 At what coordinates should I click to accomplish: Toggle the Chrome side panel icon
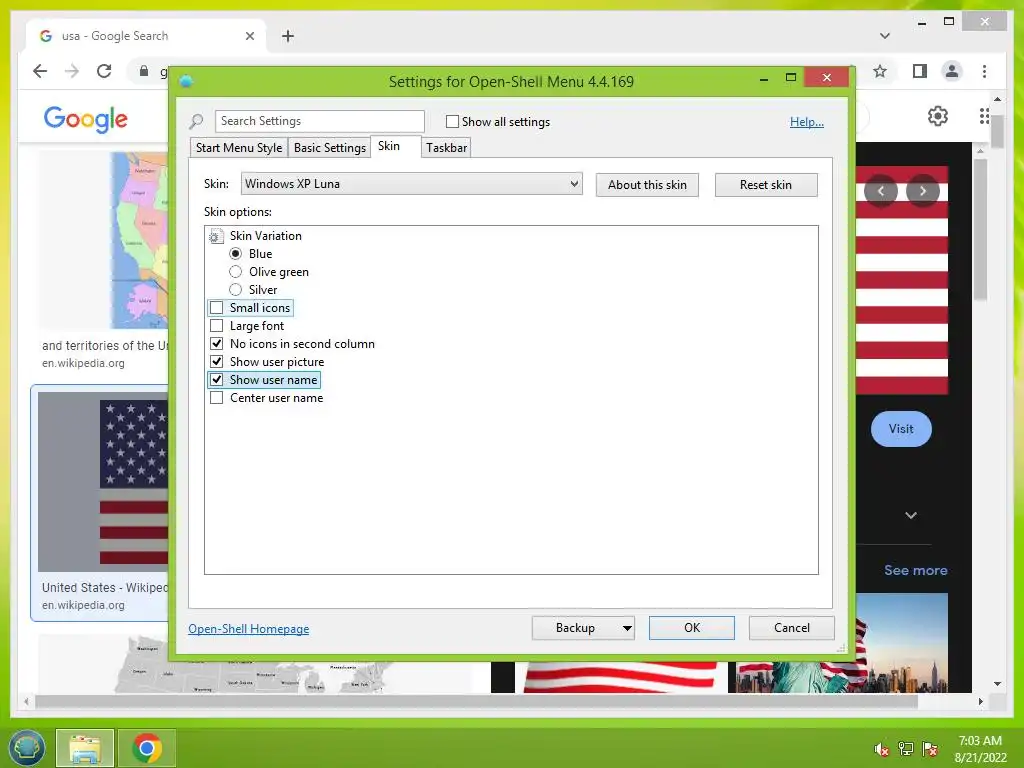tap(920, 71)
